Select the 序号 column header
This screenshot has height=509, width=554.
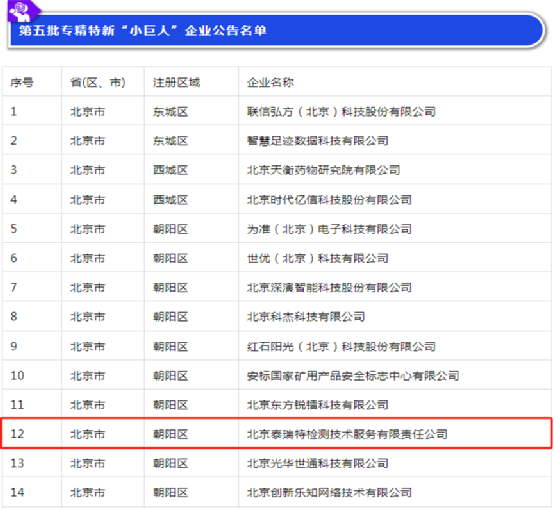coord(22,83)
